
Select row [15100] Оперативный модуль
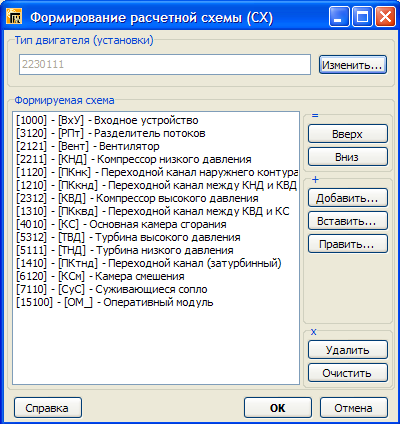coord(156,302)
